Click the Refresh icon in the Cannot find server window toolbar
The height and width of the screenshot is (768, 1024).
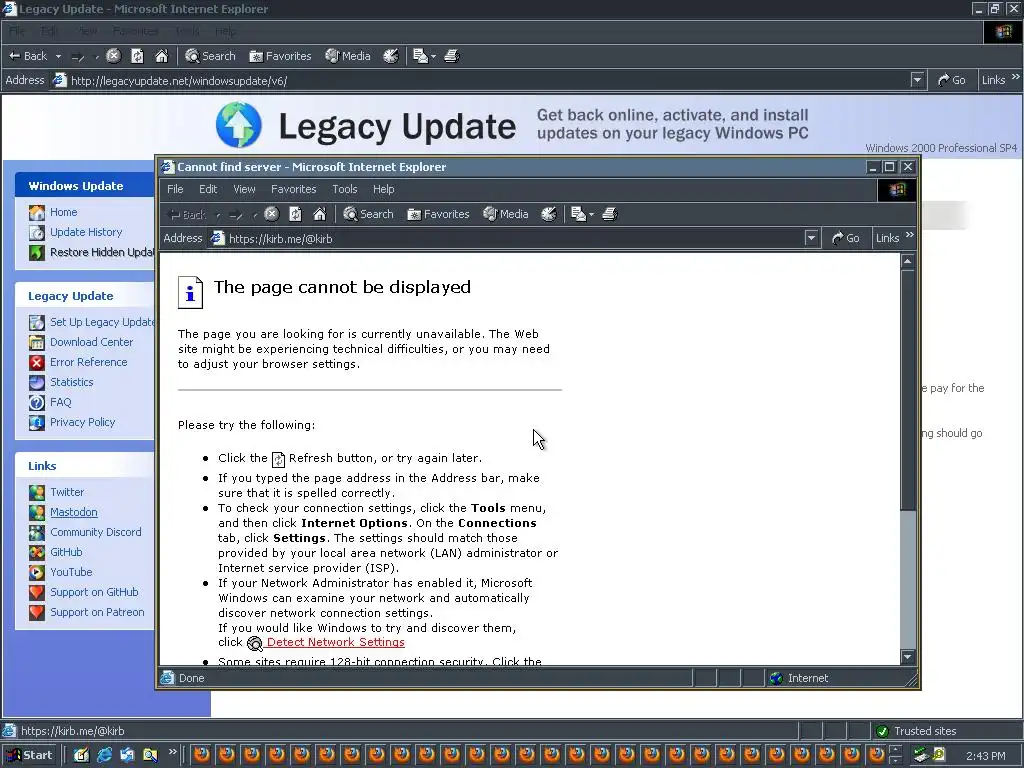(x=295, y=214)
